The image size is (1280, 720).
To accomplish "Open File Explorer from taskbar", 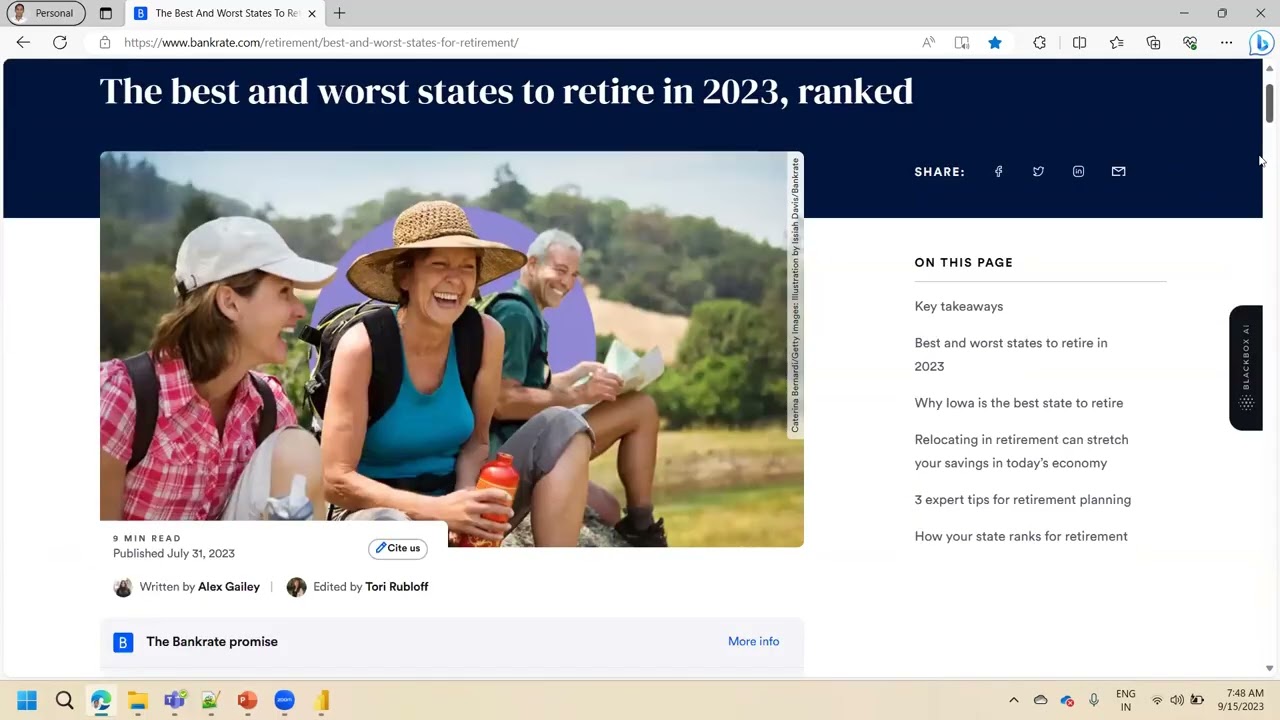I will click(138, 700).
